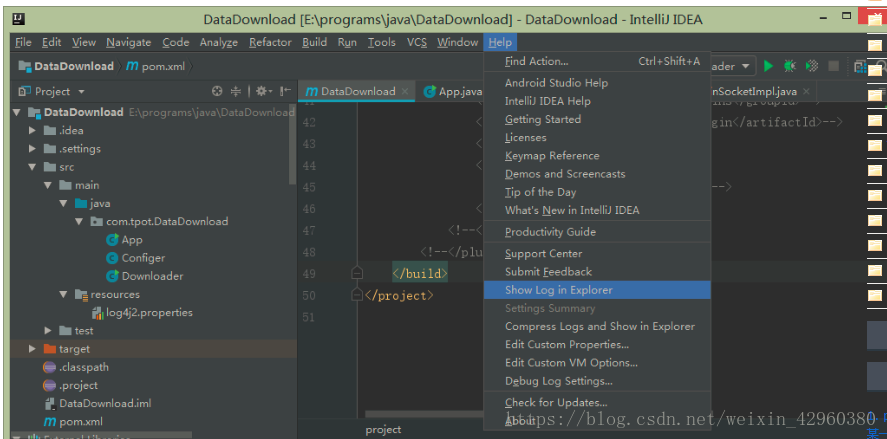The image size is (887, 439).
Task: Open the VCS menu
Action: (x=417, y=42)
